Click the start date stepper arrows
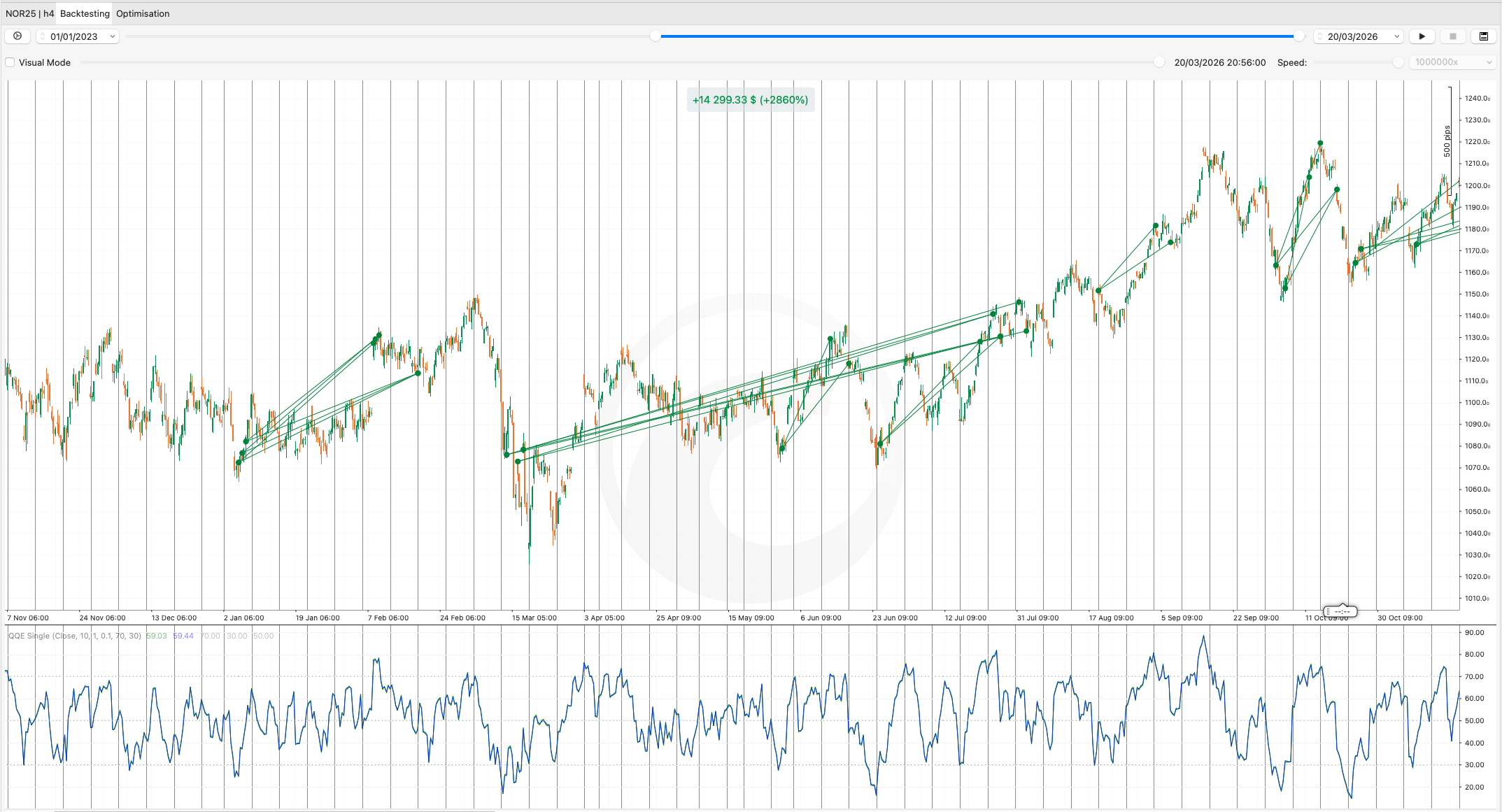Viewport: 1502px width, 812px height. click(x=43, y=36)
